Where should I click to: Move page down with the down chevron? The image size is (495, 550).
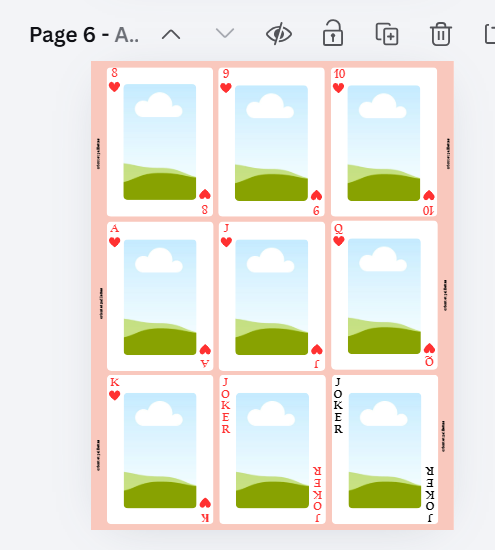pos(225,34)
